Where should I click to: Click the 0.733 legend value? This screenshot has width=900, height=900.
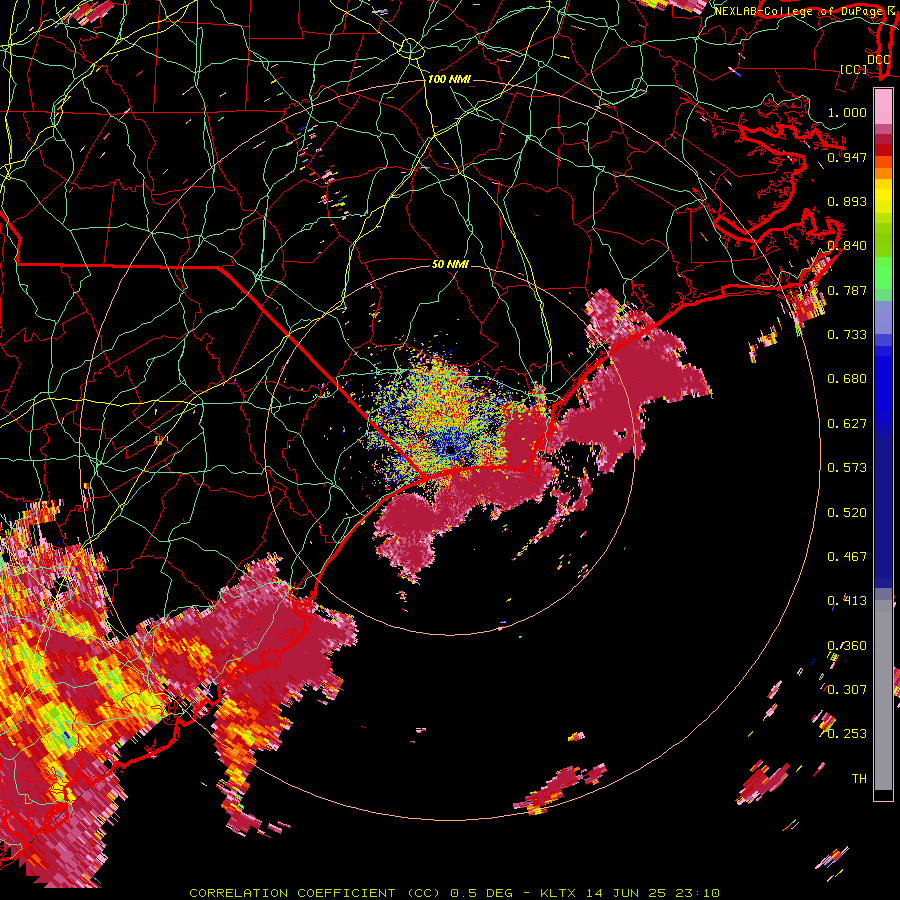click(847, 334)
